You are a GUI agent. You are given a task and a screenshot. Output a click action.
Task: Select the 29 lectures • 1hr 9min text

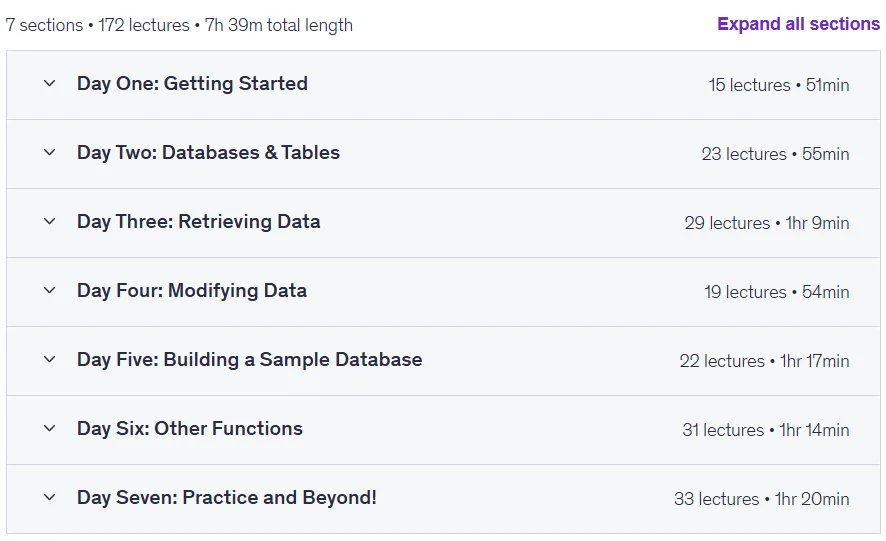click(767, 223)
